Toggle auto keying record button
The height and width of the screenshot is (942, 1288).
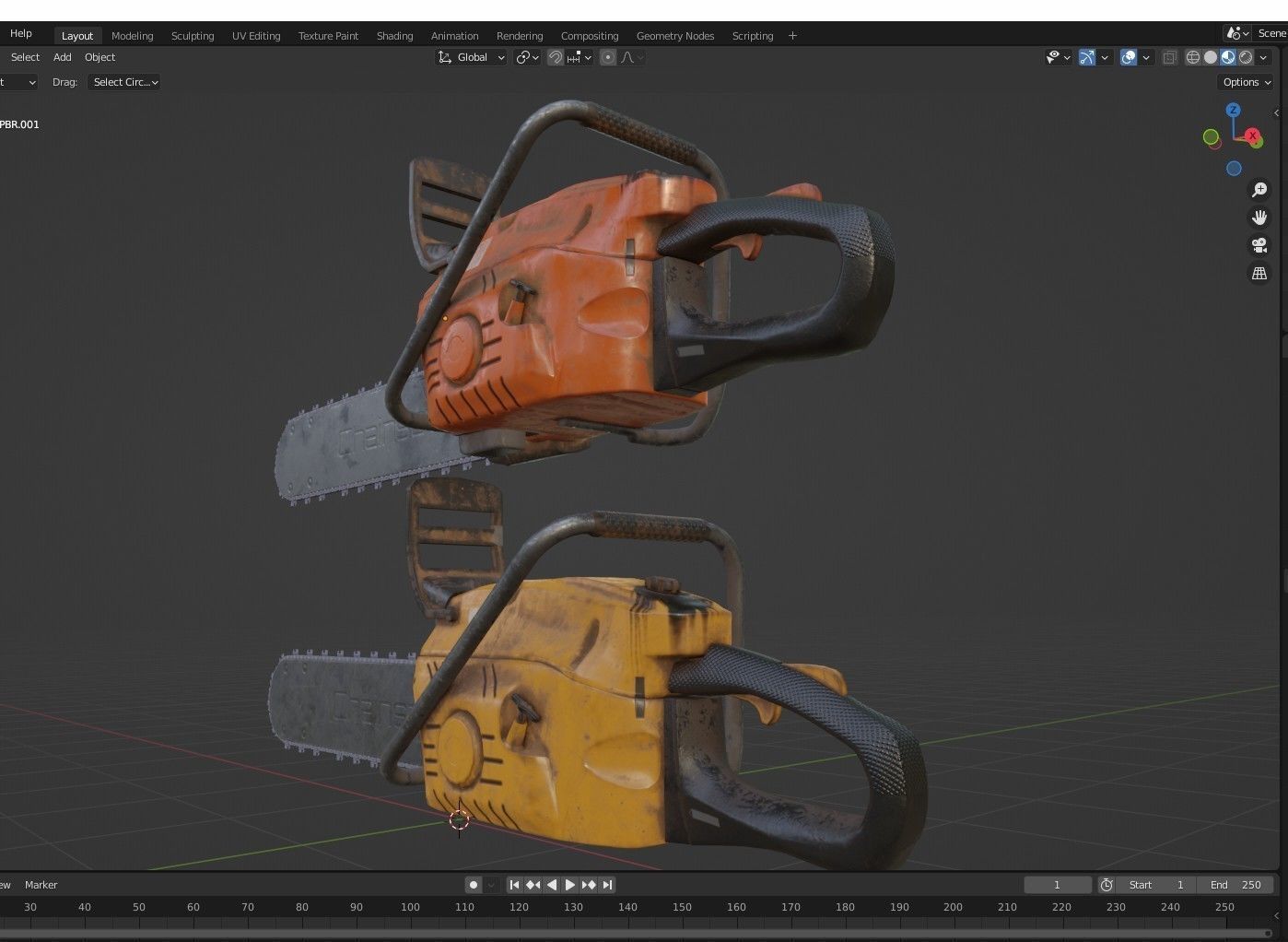pos(474,885)
